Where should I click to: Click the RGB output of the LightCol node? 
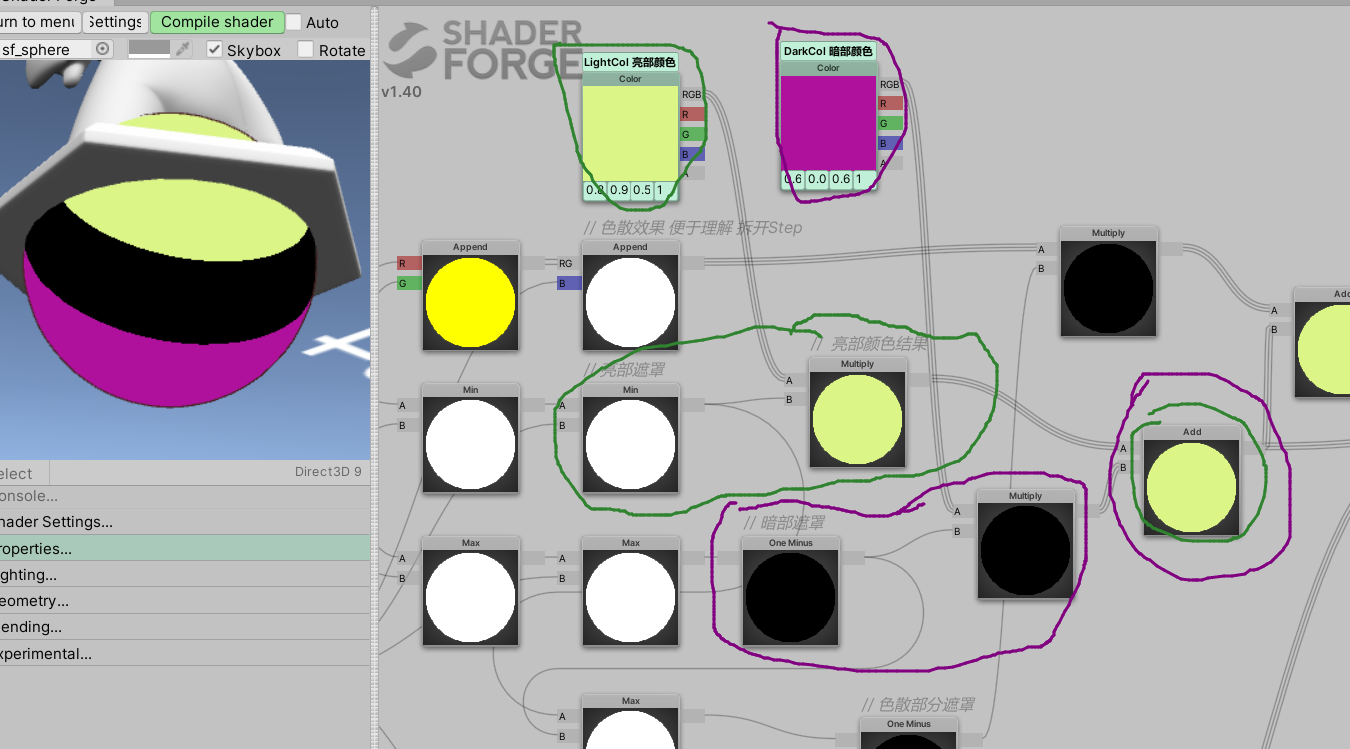point(692,95)
